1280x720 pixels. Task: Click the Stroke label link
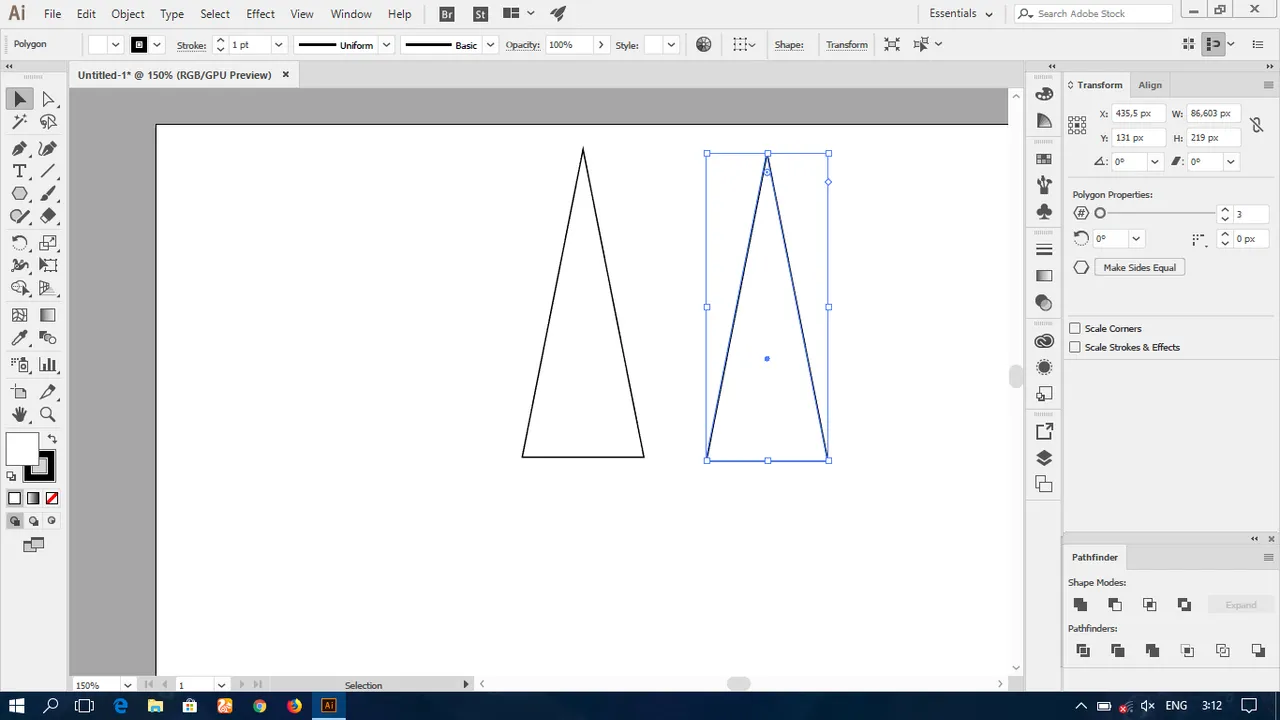coord(192,44)
